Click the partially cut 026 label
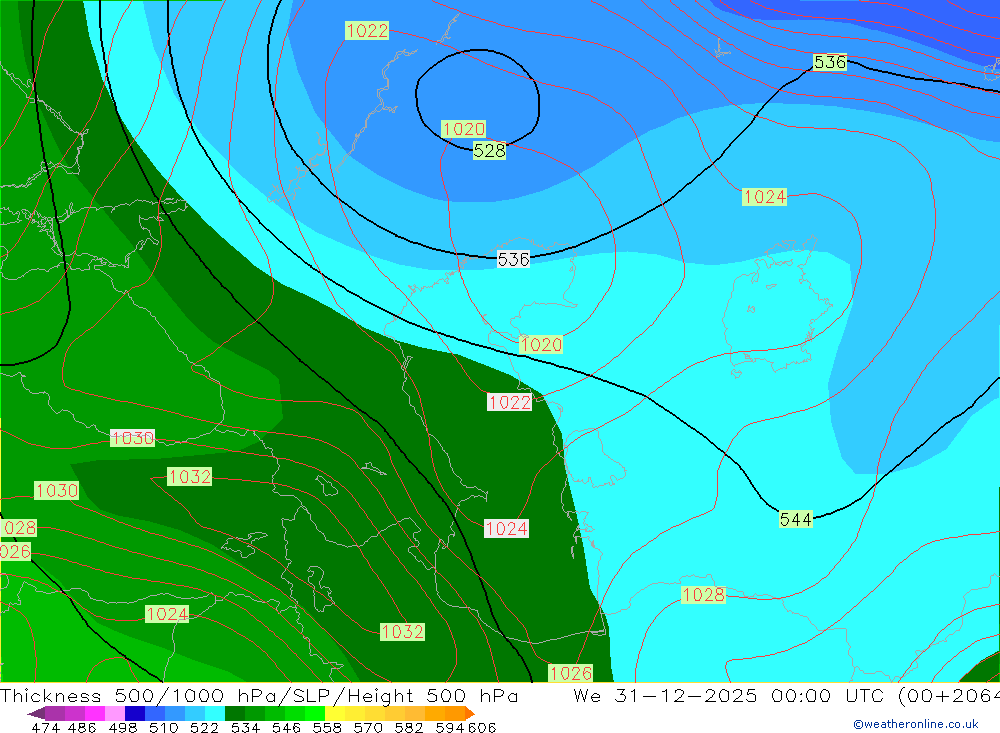Screen dimensions: 1000x733 (15, 551)
